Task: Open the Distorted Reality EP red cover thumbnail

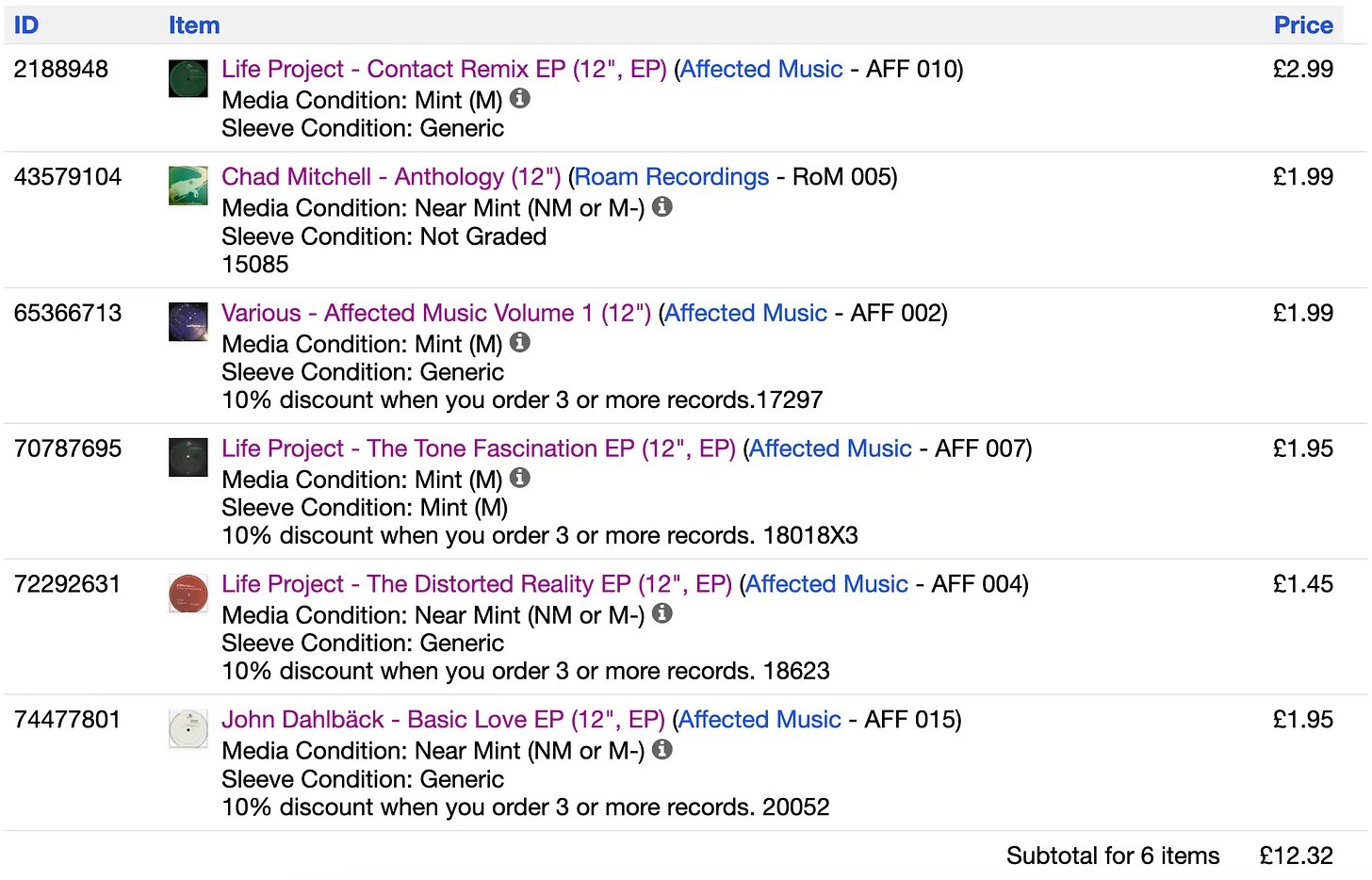Action: tap(188, 594)
